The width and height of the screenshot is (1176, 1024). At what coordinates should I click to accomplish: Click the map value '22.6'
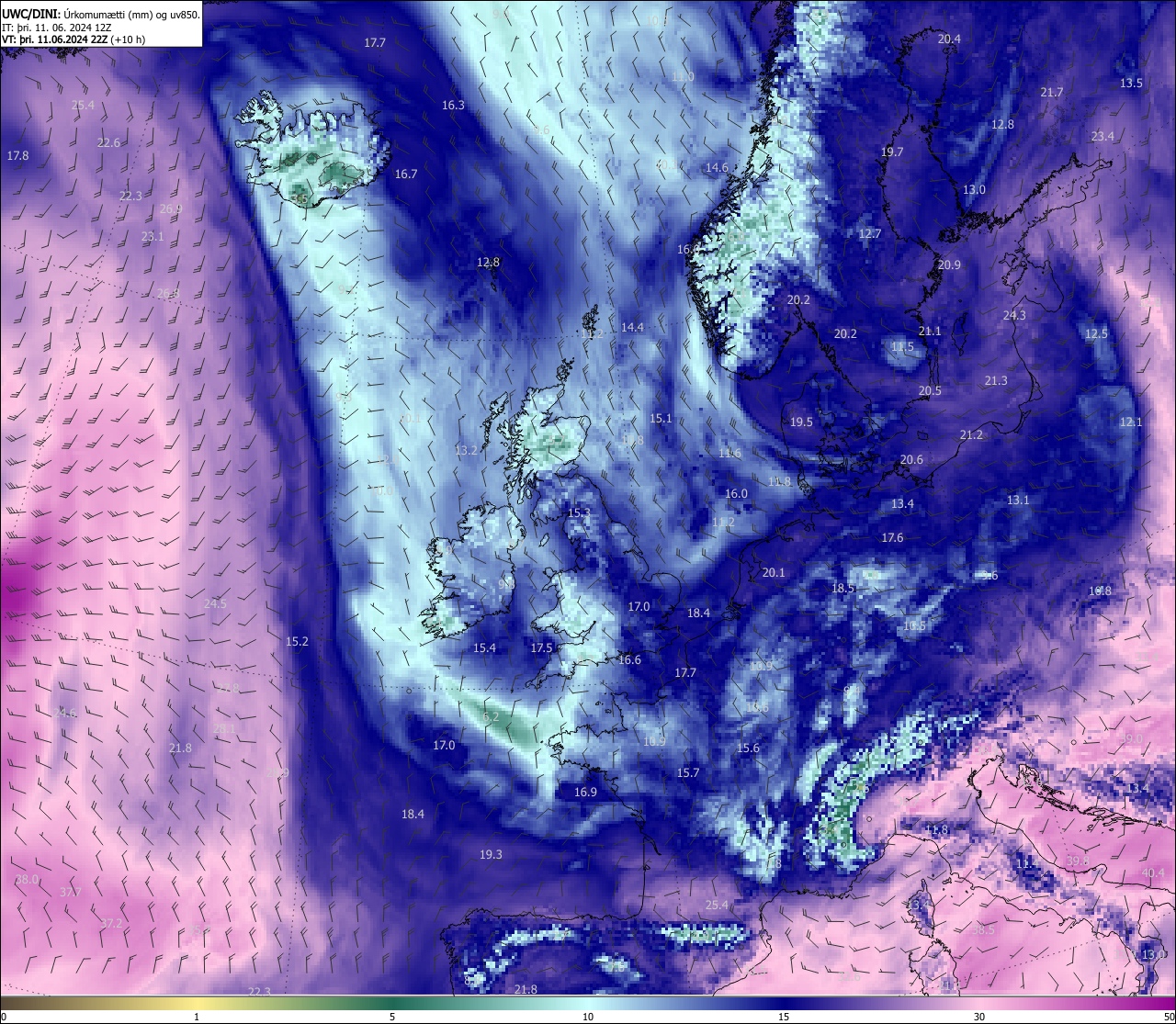click(x=108, y=143)
